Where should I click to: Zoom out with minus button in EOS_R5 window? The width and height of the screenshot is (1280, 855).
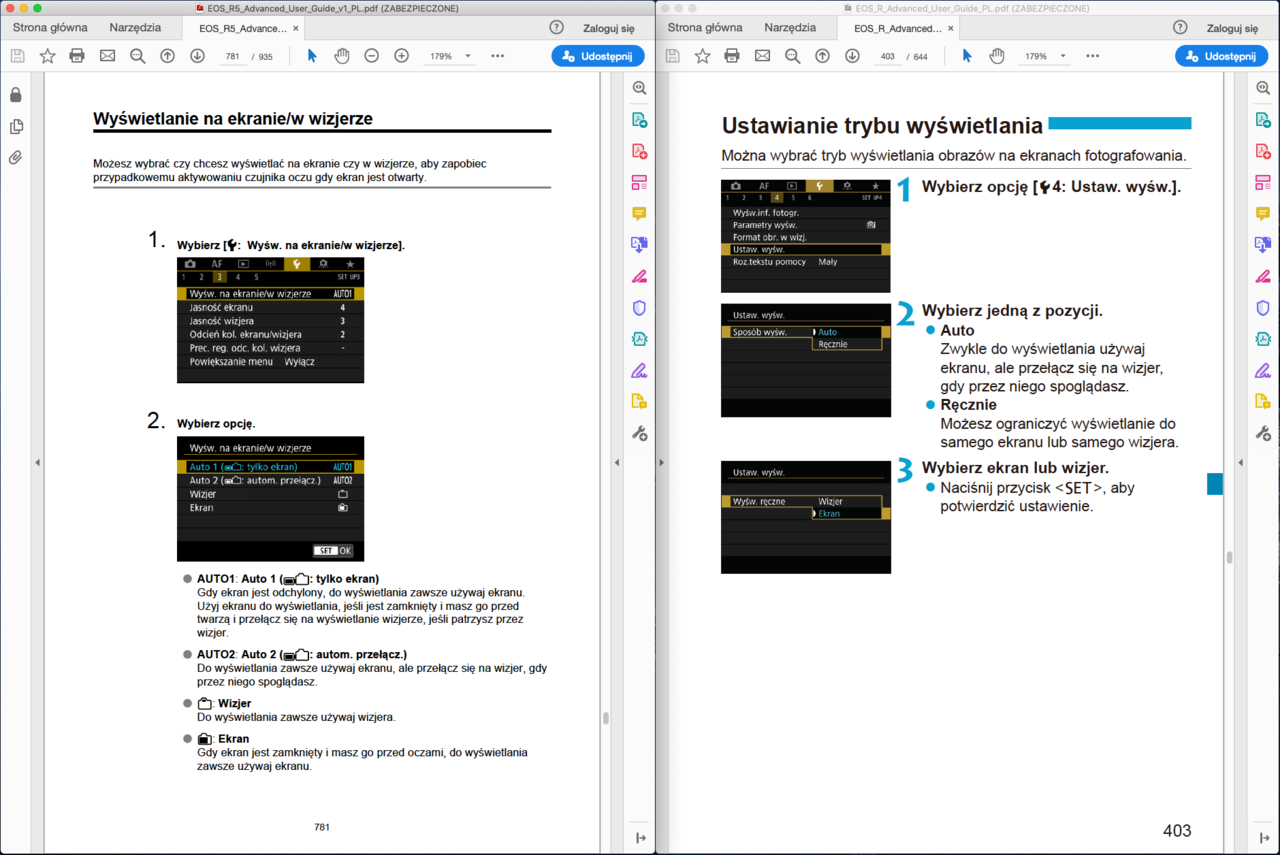pos(372,56)
